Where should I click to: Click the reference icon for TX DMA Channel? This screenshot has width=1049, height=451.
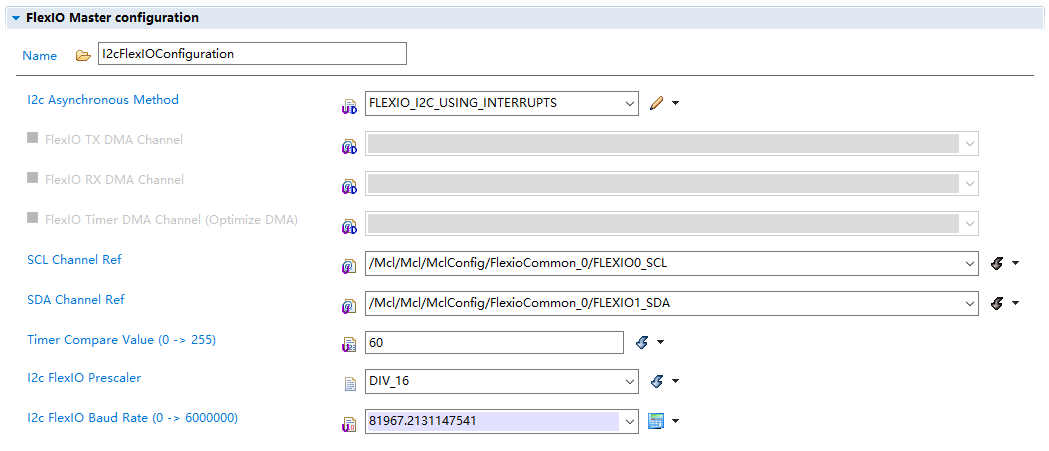(349, 147)
